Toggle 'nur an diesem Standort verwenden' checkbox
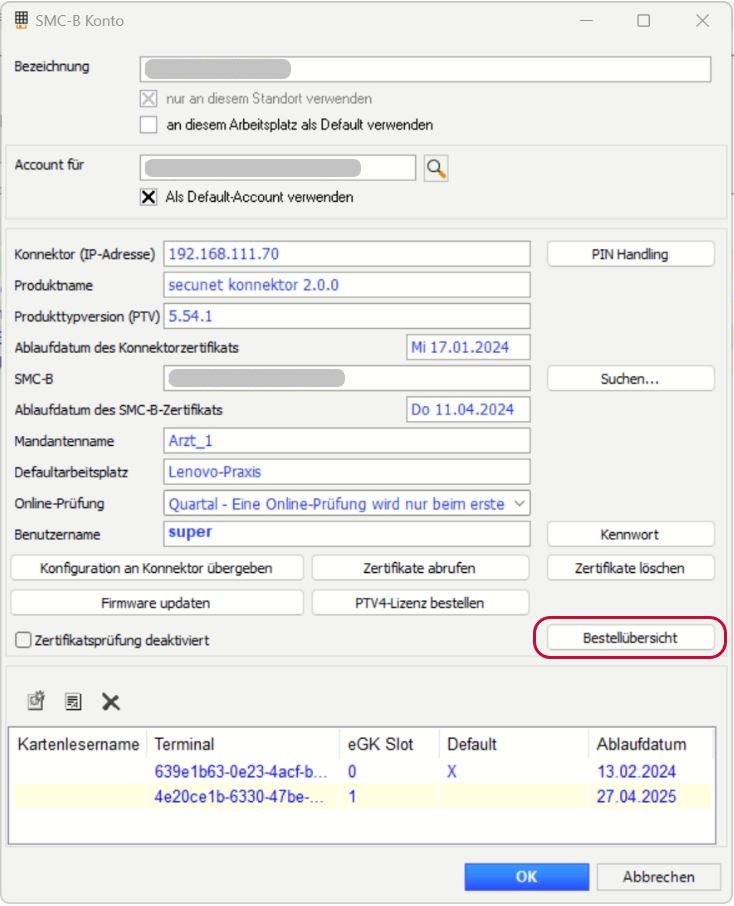The height and width of the screenshot is (906, 734). (x=149, y=99)
